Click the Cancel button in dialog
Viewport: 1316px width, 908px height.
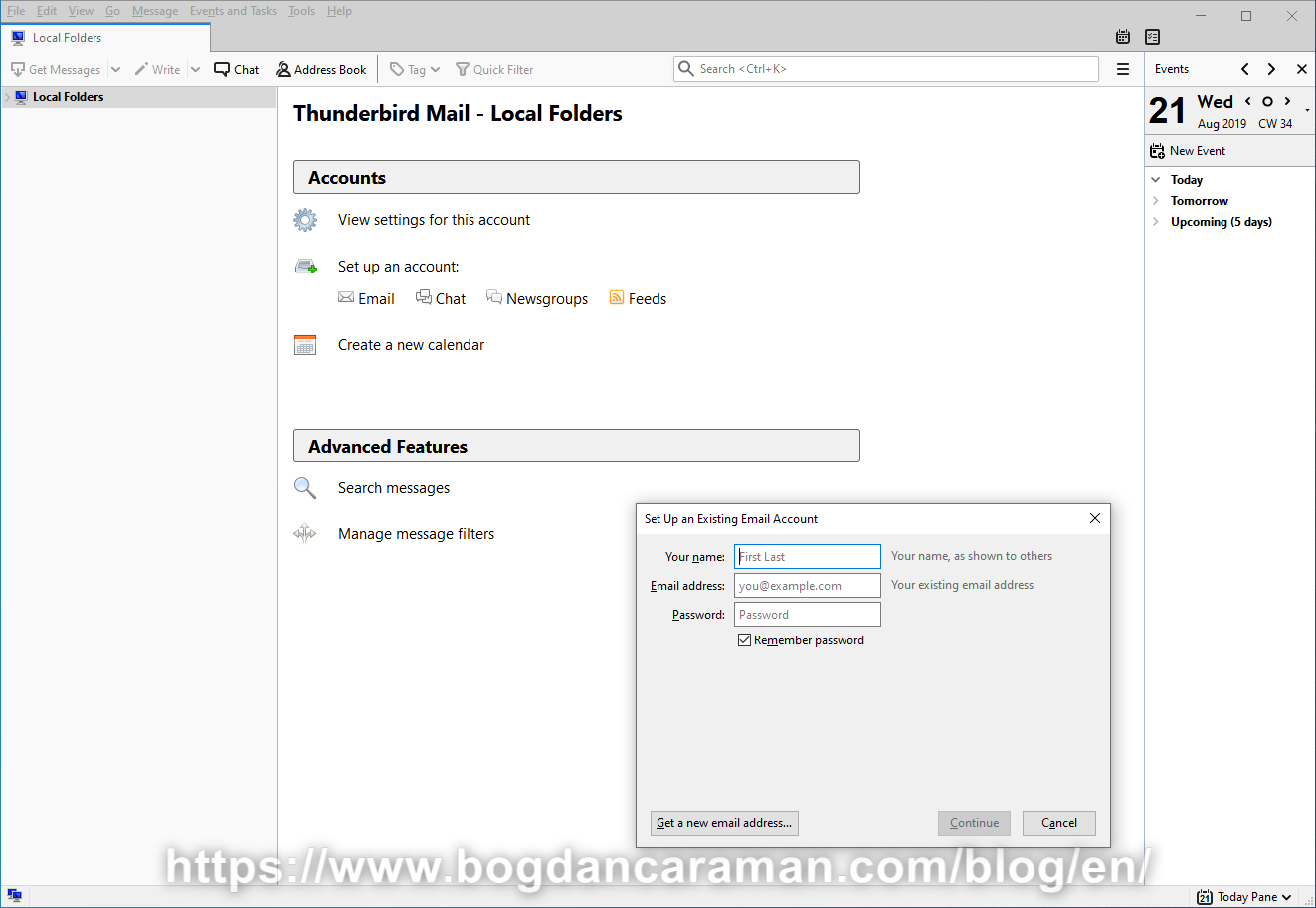tap(1059, 823)
